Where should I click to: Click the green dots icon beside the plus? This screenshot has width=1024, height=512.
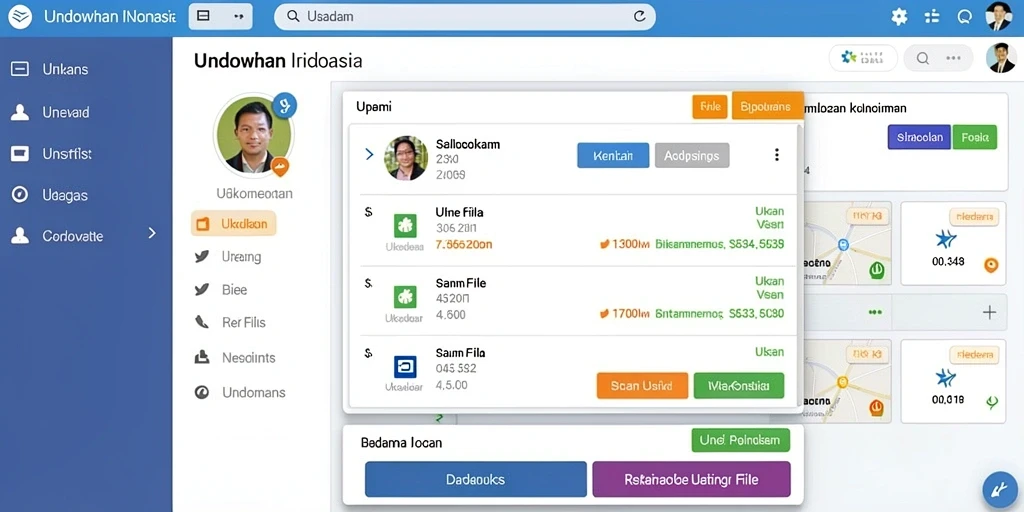[875, 313]
